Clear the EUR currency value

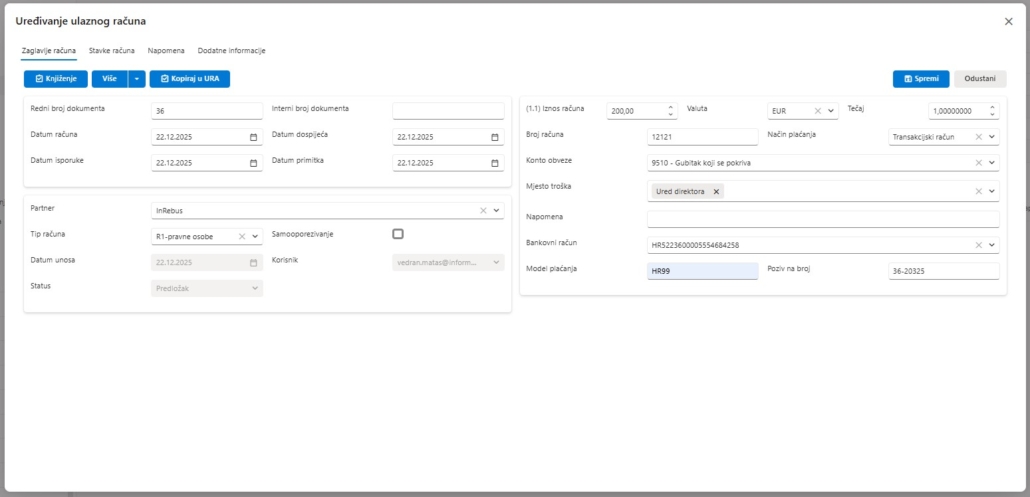click(x=817, y=111)
